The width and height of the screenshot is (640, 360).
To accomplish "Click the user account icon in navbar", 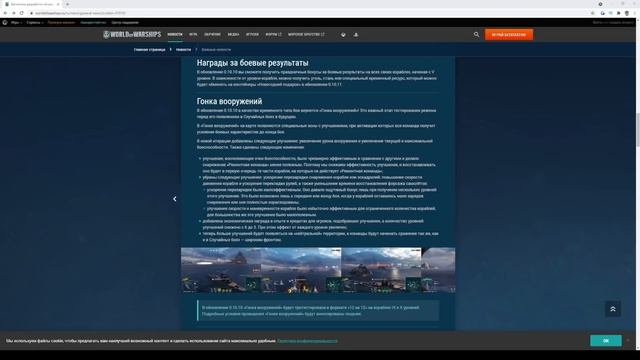I will click(356, 35).
